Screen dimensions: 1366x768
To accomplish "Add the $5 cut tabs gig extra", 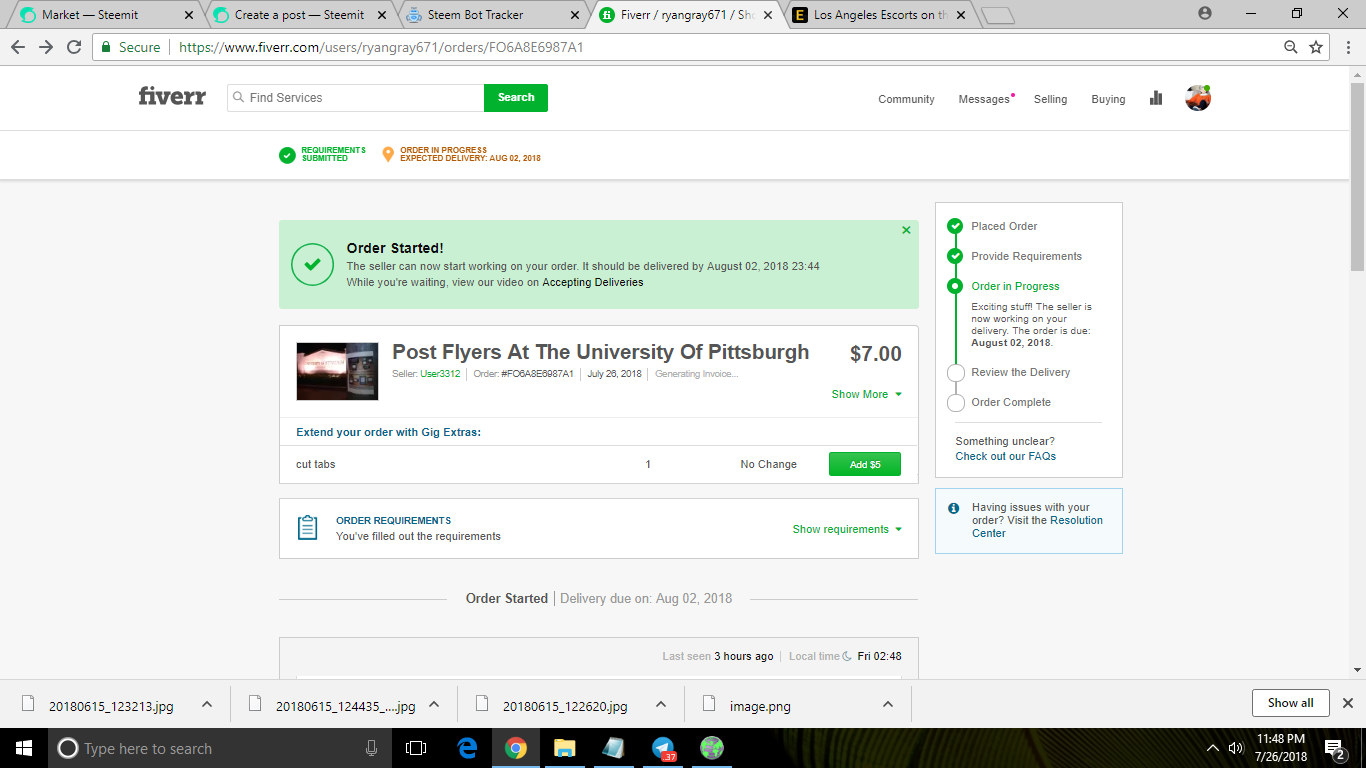I will click(x=864, y=463).
